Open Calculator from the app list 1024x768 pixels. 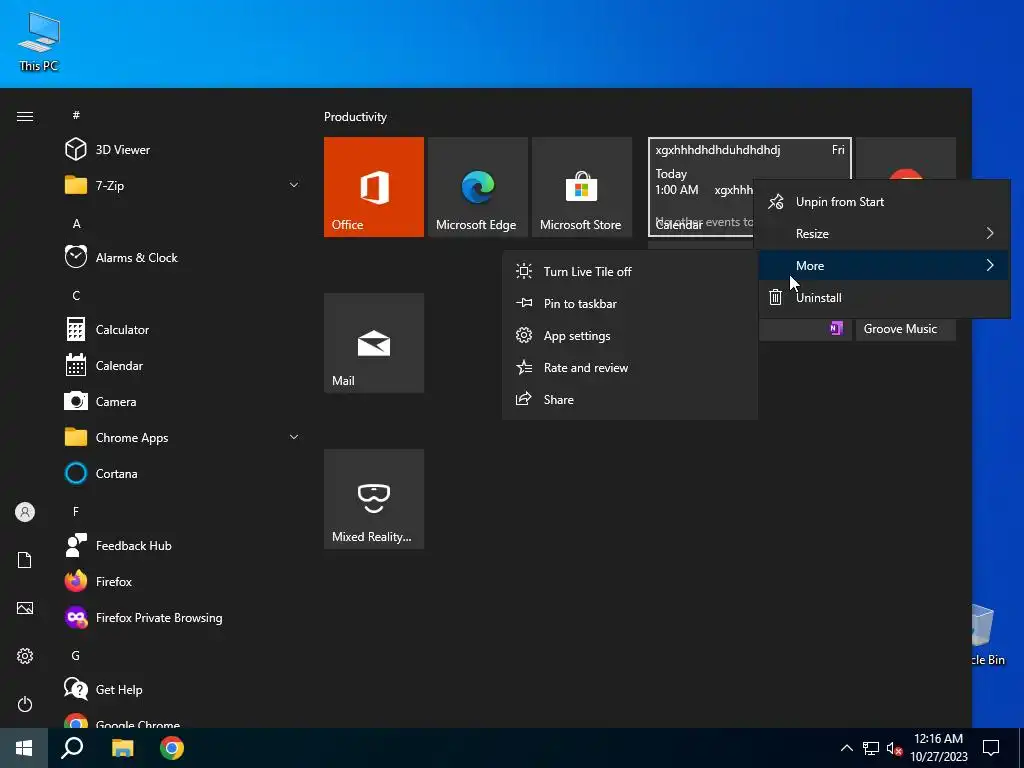coord(106,330)
